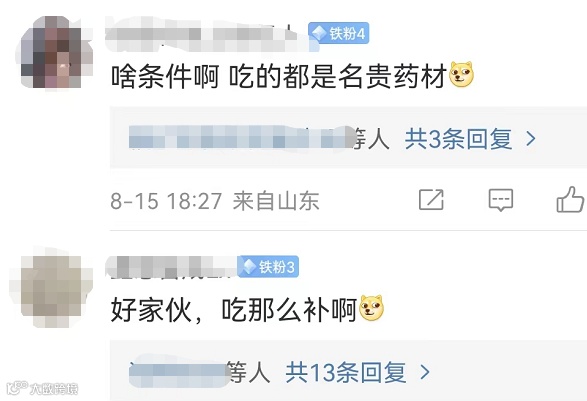Tap the watermark logo at bottom left

coord(42,388)
